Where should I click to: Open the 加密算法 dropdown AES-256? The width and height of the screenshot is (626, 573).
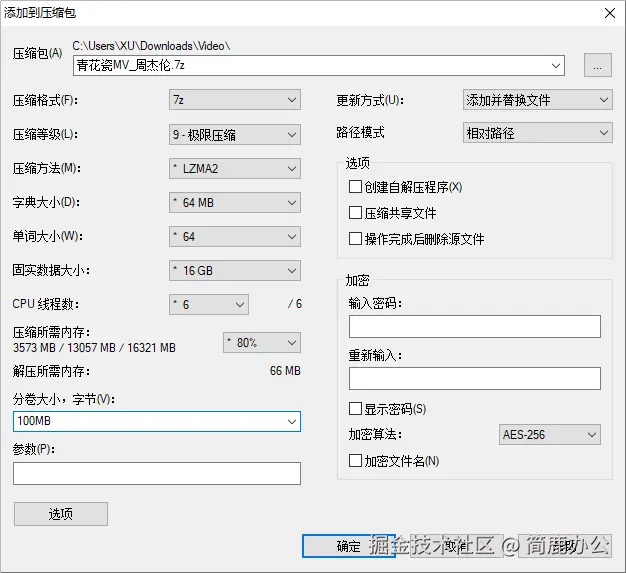[550, 434]
